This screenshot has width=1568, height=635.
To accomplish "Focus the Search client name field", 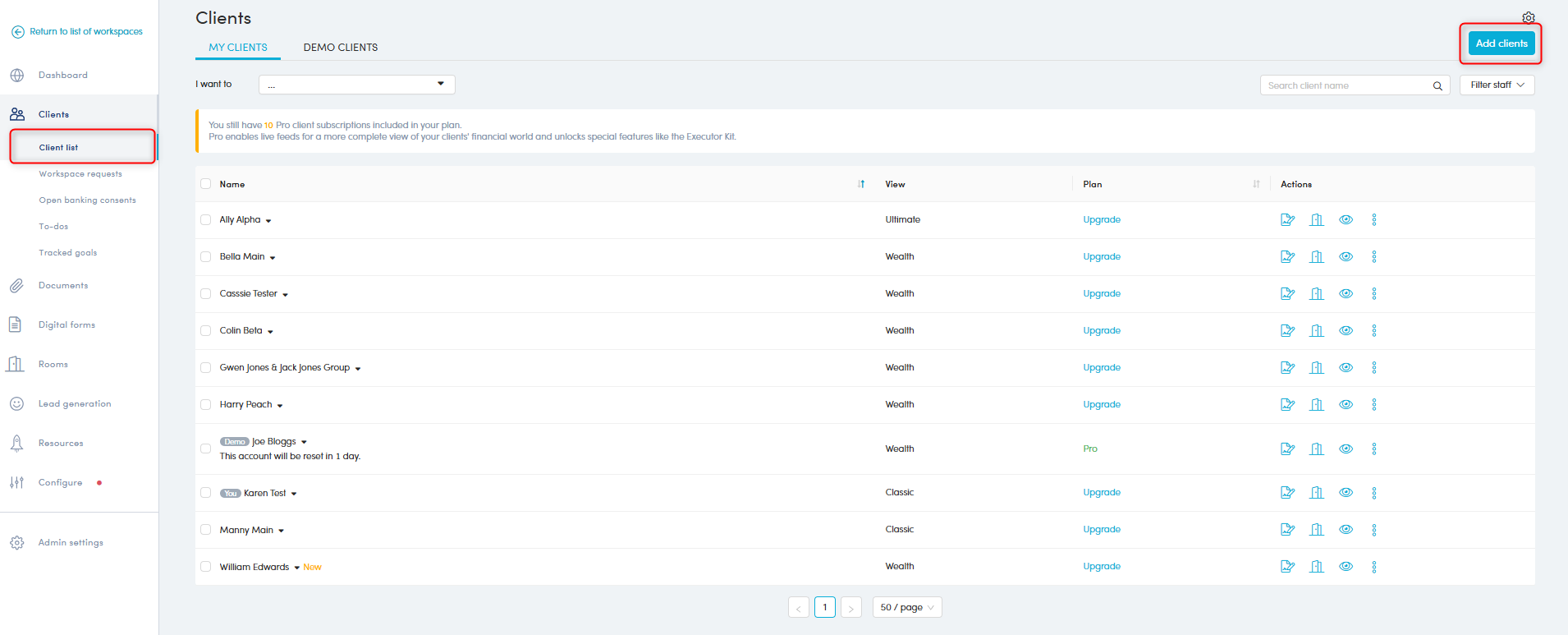I will pyautogui.click(x=1345, y=85).
